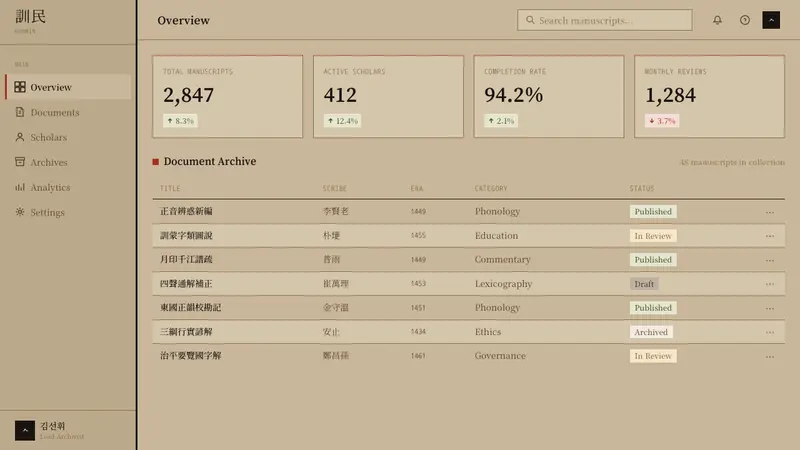Open the Overview sidebar item

(68, 87)
